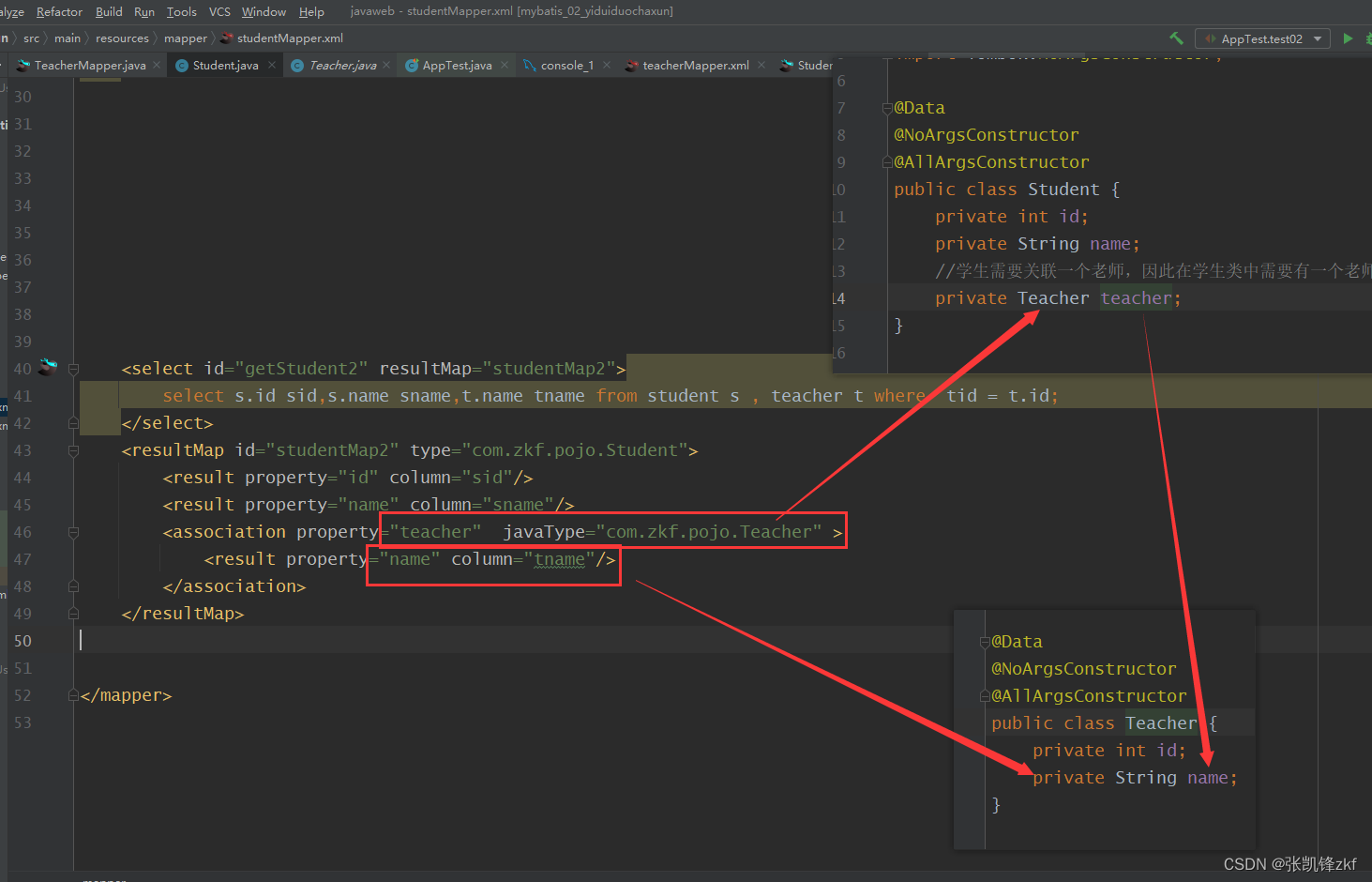Close the AppTest.java tab
The height and width of the screenshot is (882, 1372).
505,65
